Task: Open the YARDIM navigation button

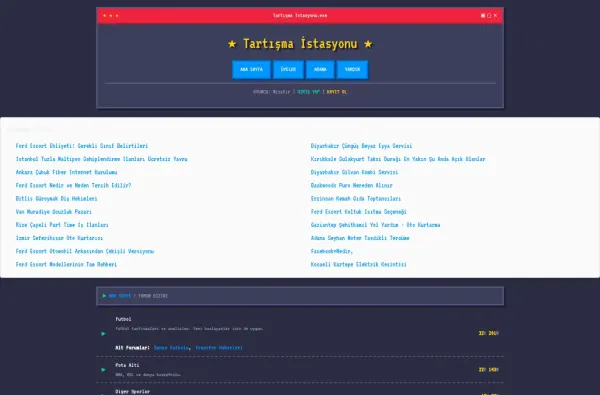Action: (x=352, y=69)
